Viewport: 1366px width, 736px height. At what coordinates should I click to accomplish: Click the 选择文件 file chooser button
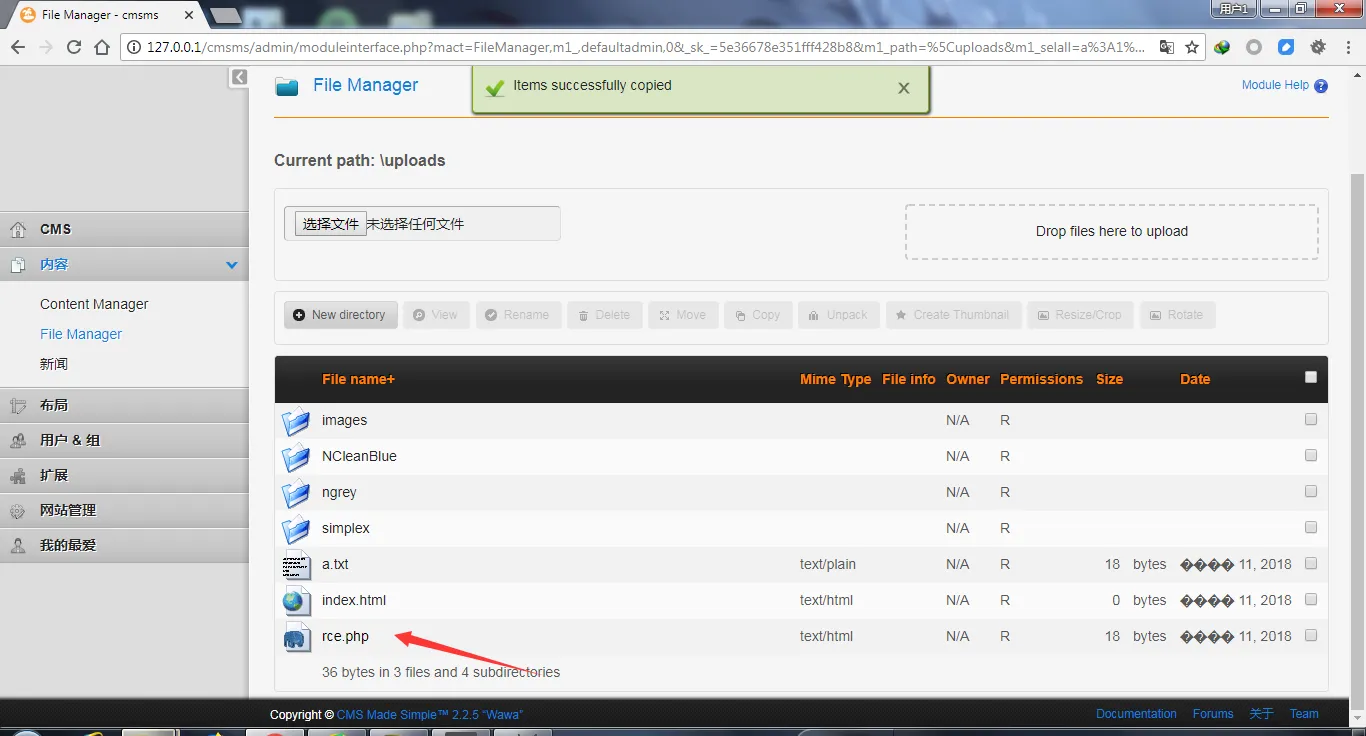[x=330, y=224]
